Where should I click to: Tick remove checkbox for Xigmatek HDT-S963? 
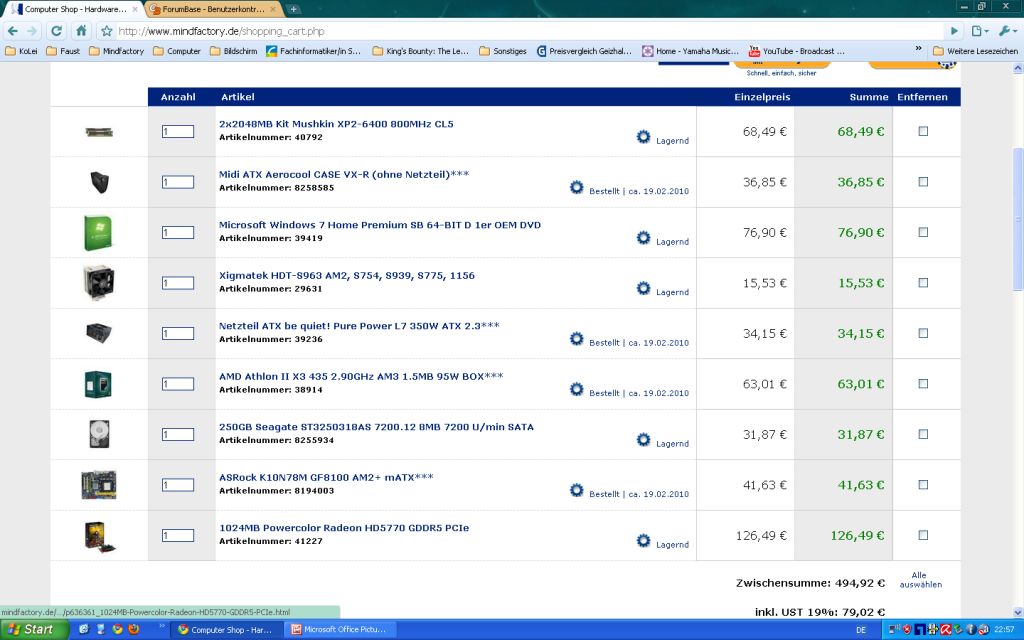[923, 283]
